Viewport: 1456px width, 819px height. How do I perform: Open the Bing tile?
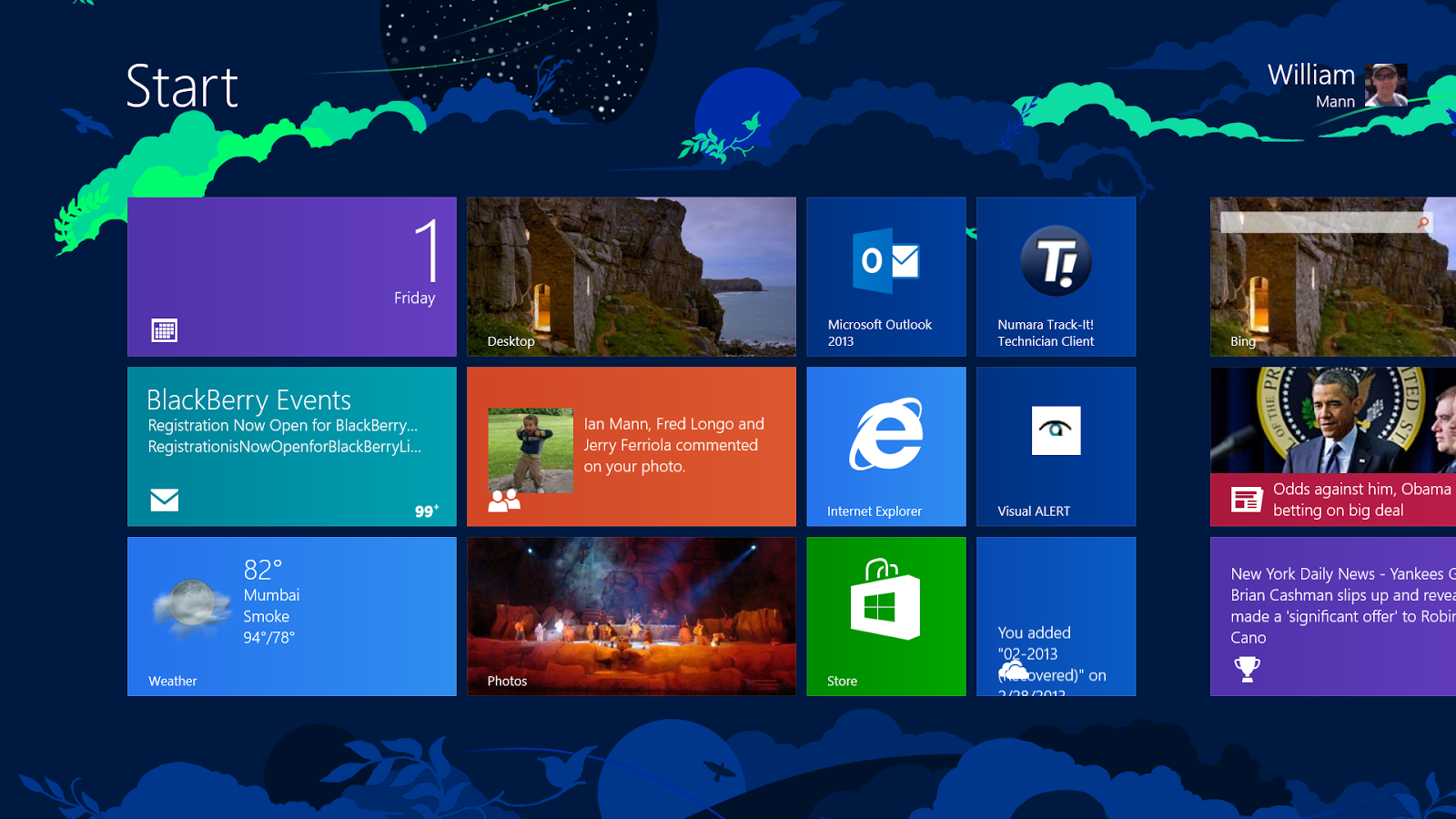[1333, 277]
